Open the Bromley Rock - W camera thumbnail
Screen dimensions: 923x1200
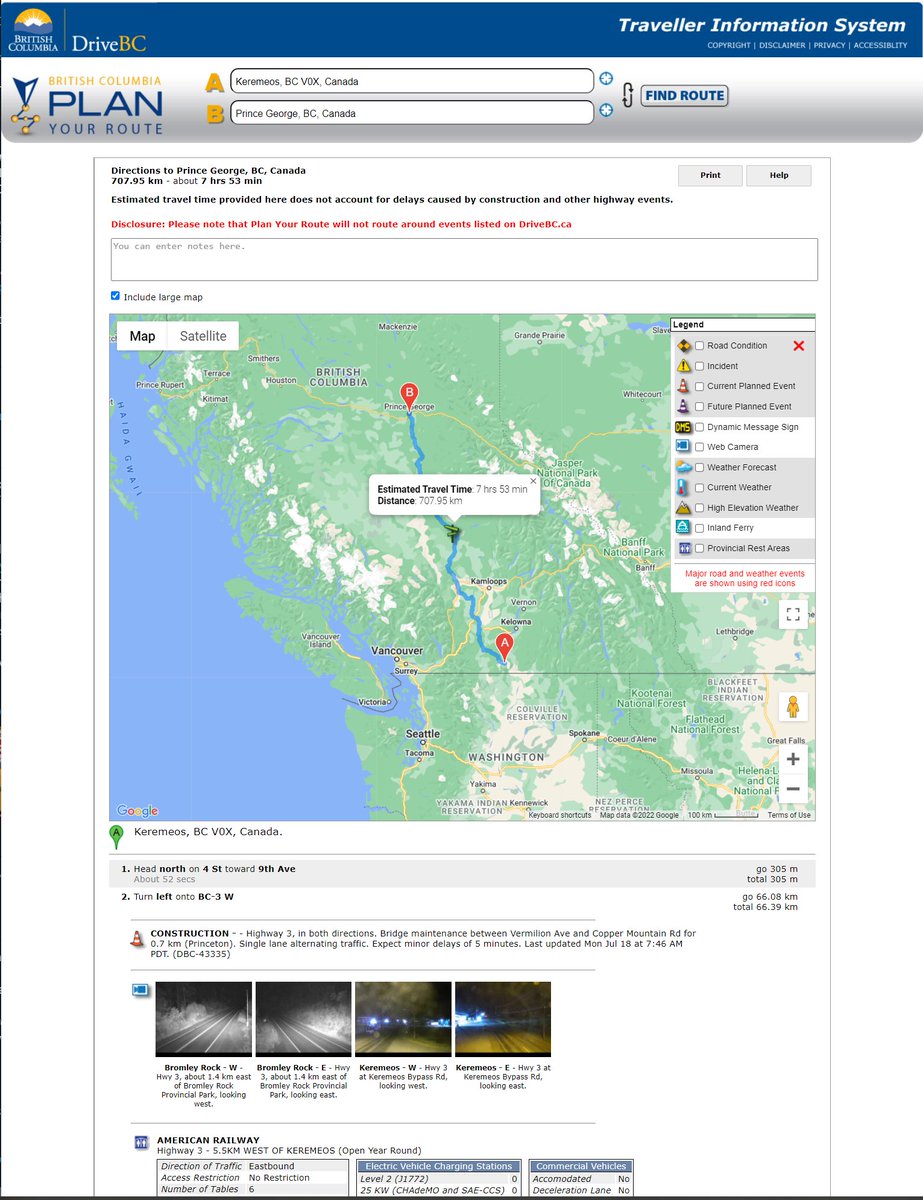[204, 1019]
